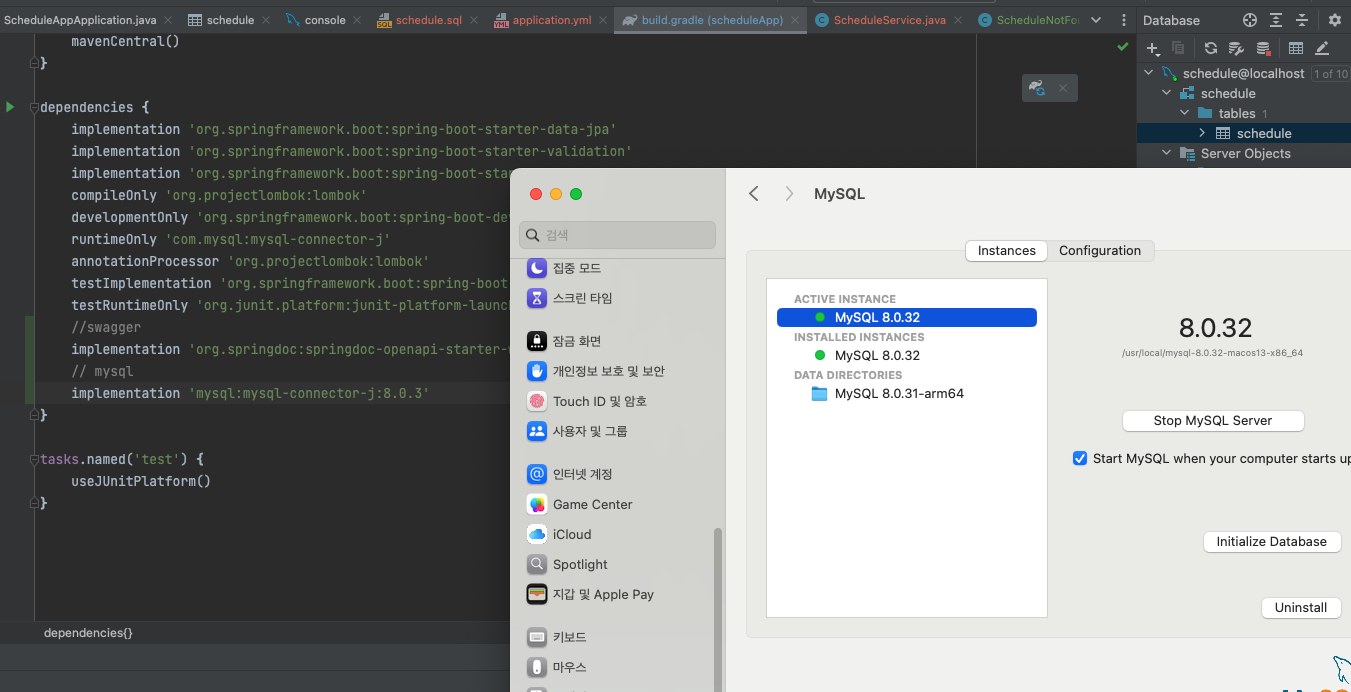
Task: Click Select Opened File target icon
Action: [1249, 20]
